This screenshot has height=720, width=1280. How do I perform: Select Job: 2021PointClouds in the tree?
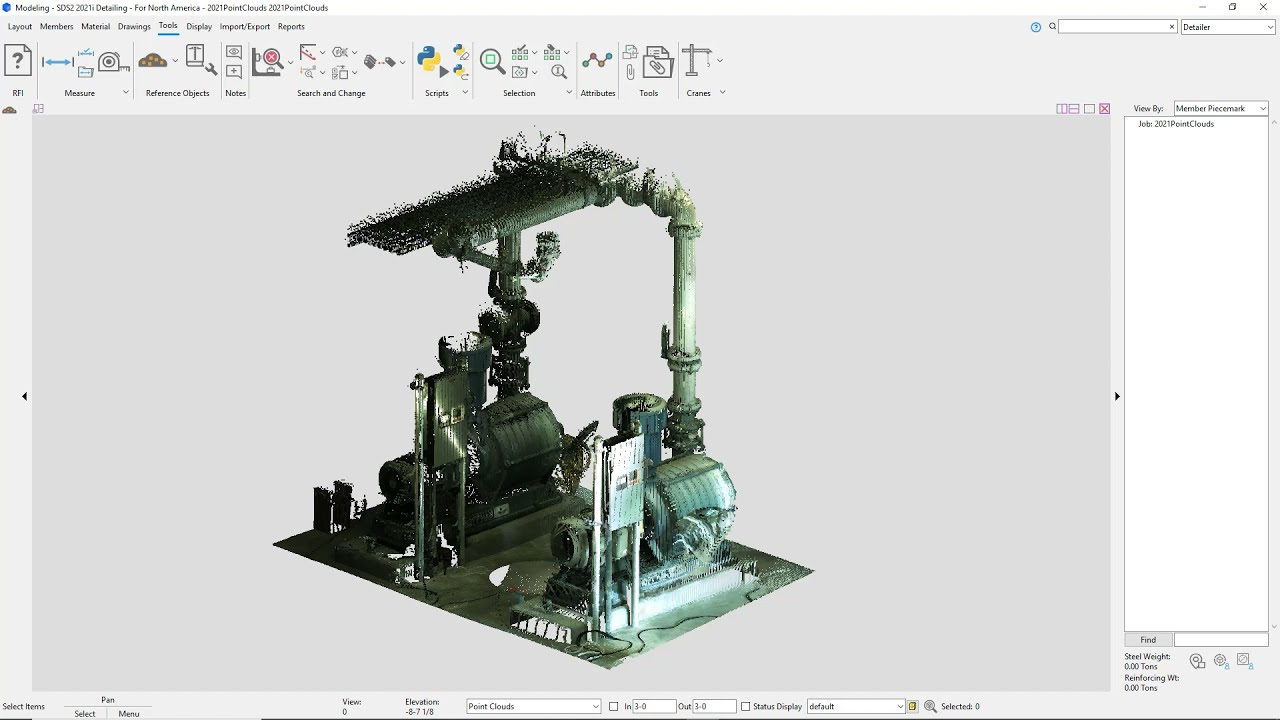[1176, 124]
